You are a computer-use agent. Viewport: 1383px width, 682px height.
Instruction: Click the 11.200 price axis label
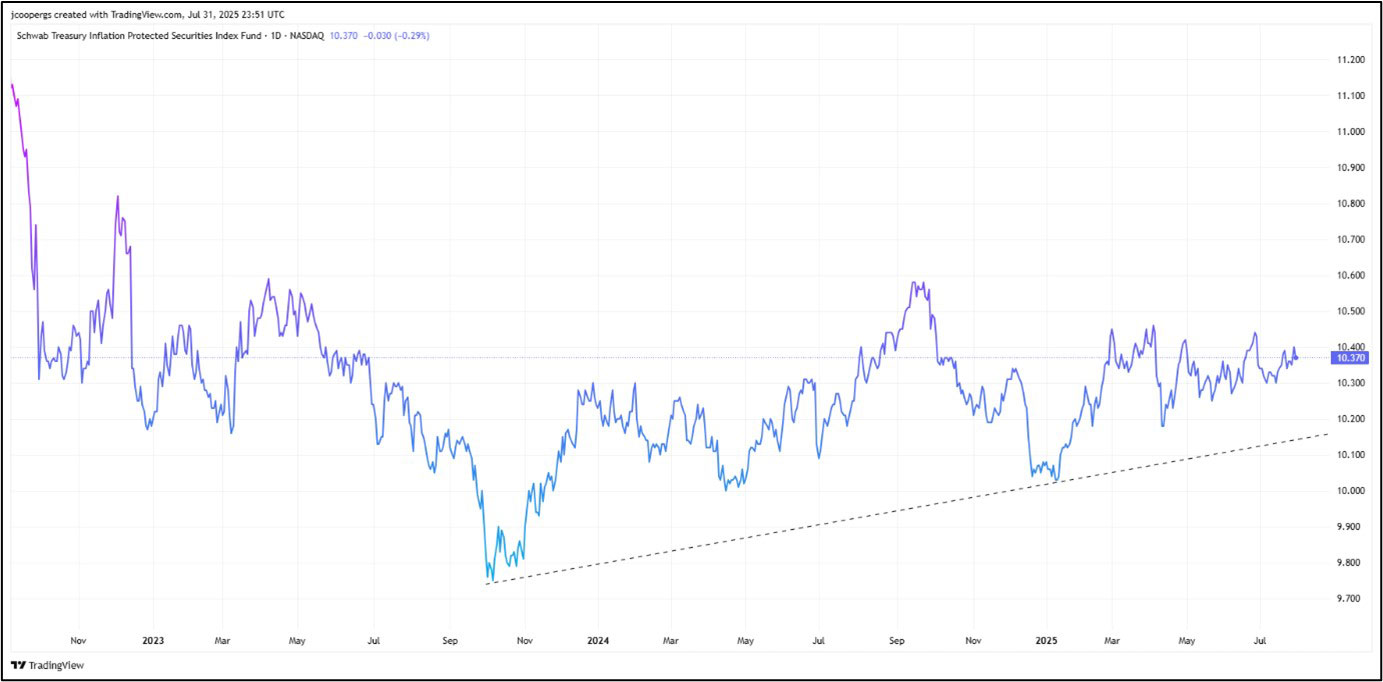(1350, 60)
